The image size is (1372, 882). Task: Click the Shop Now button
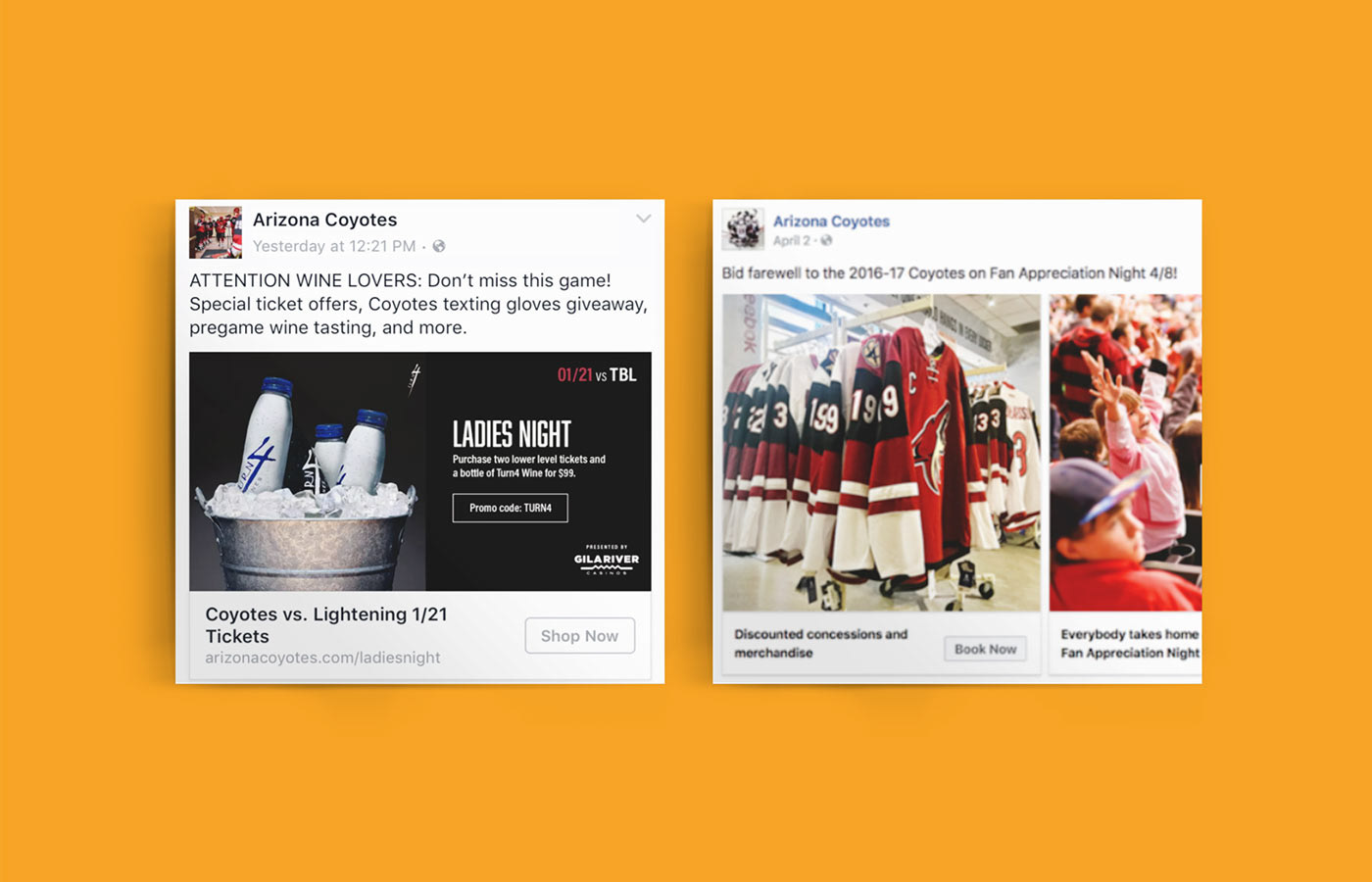point(580,636)
